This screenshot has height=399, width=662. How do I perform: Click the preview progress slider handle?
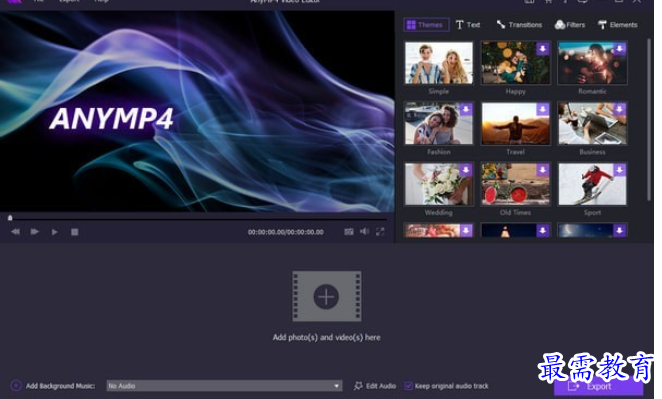click(10, 218)
